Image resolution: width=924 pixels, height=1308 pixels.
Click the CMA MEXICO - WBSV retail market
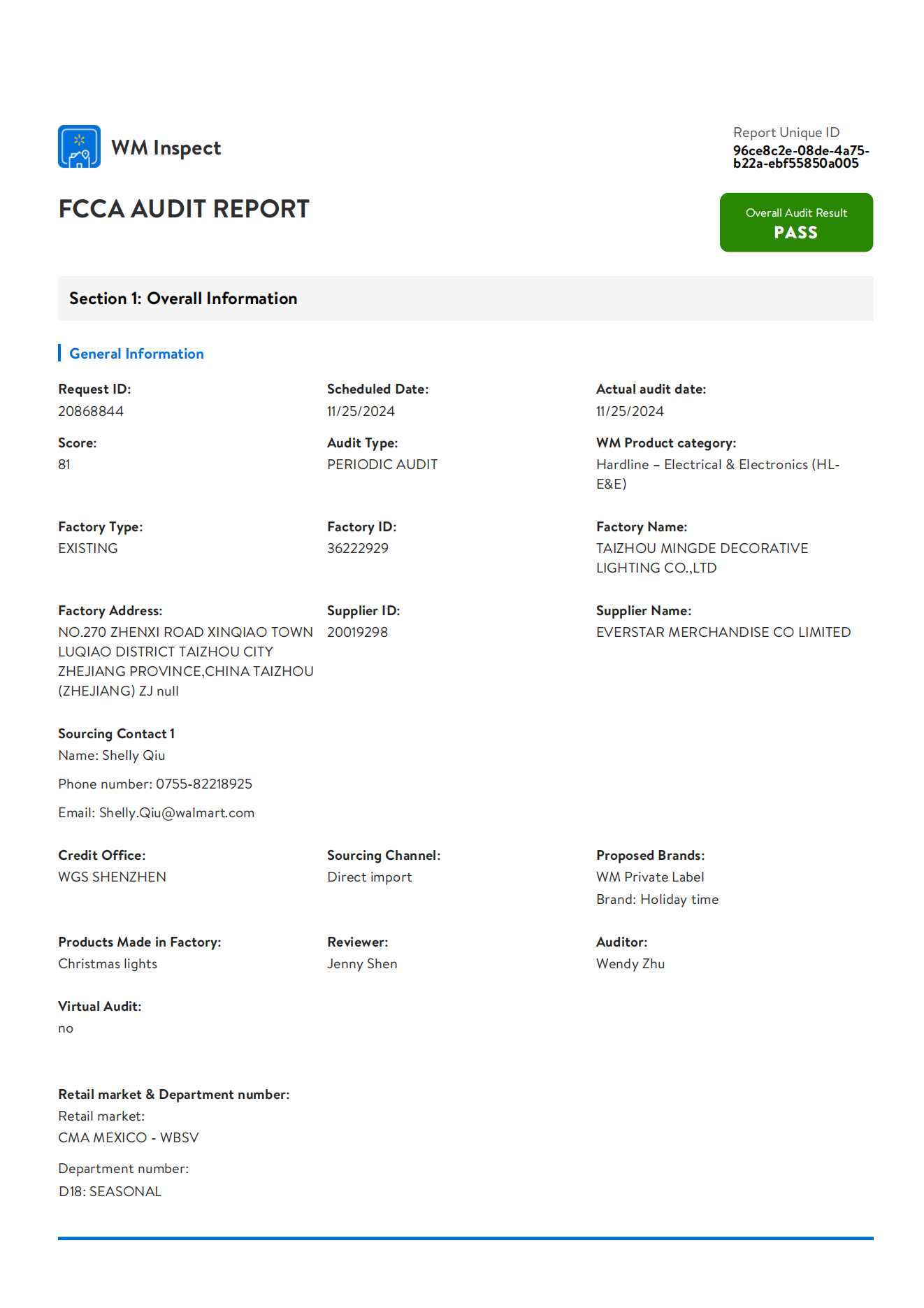pyautogui.click(x=129, y=1138)
